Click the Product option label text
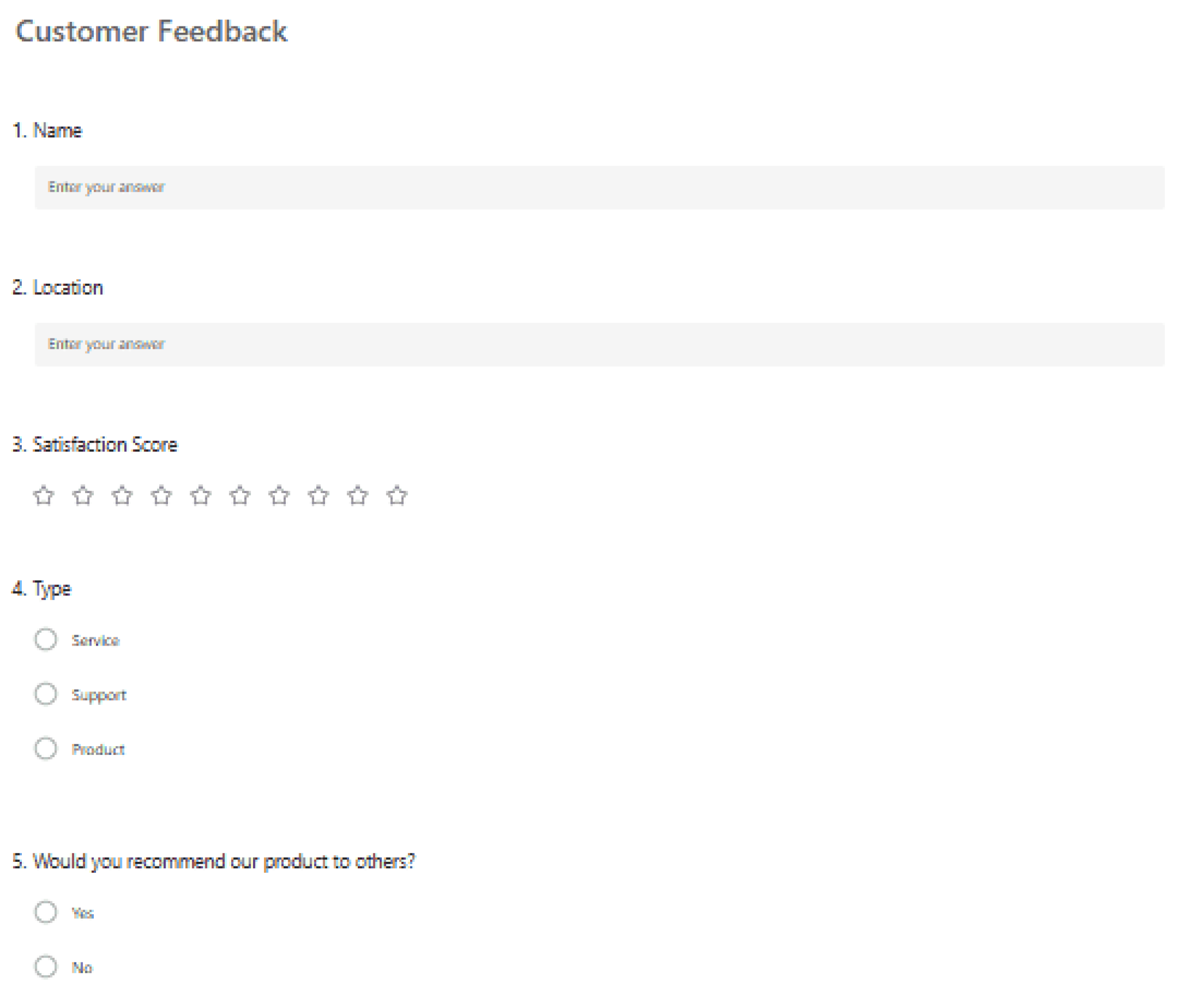This screenshot has width=1178, height=1008. pos(98,750)
